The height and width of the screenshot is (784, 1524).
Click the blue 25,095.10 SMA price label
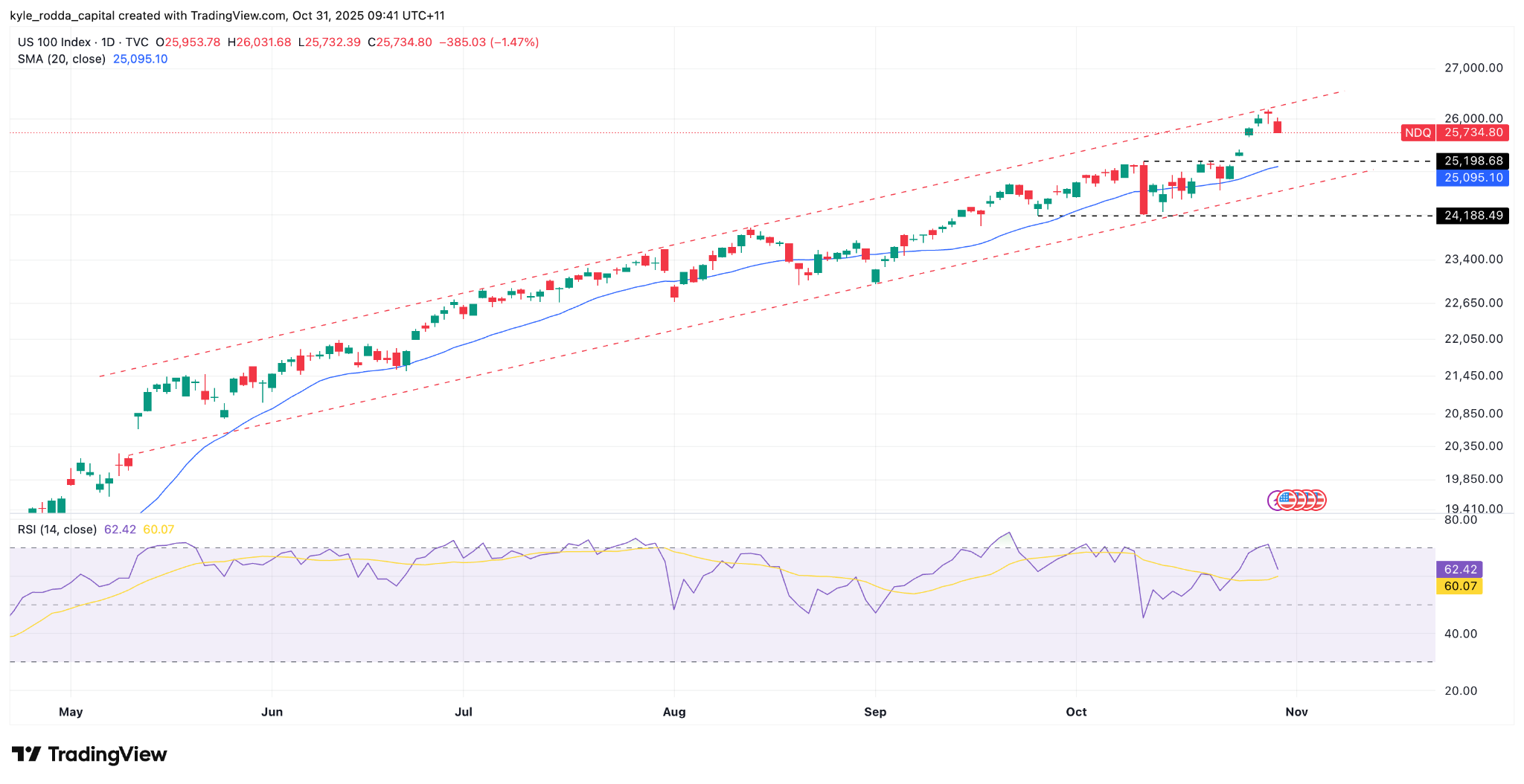tap(1473, 178)
